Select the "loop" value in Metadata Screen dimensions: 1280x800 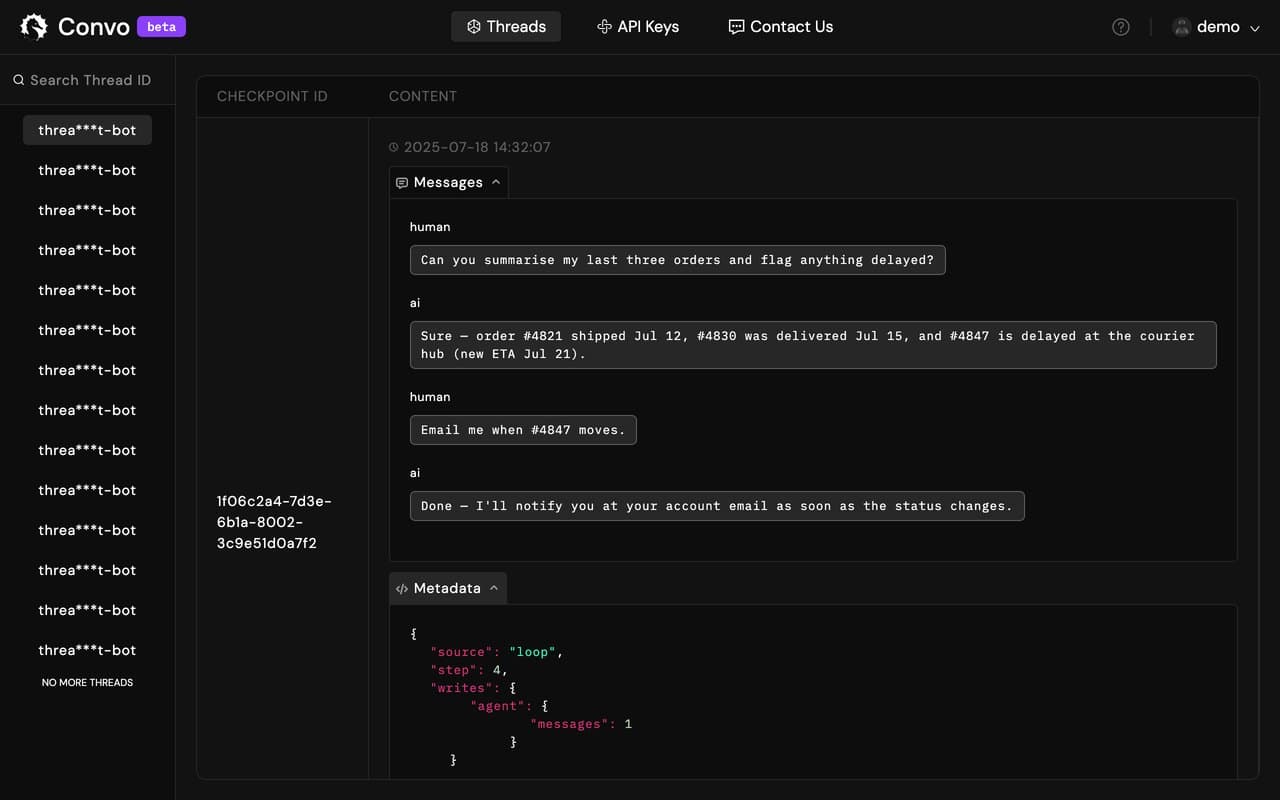pyautogui.click(x=533, y=652)
